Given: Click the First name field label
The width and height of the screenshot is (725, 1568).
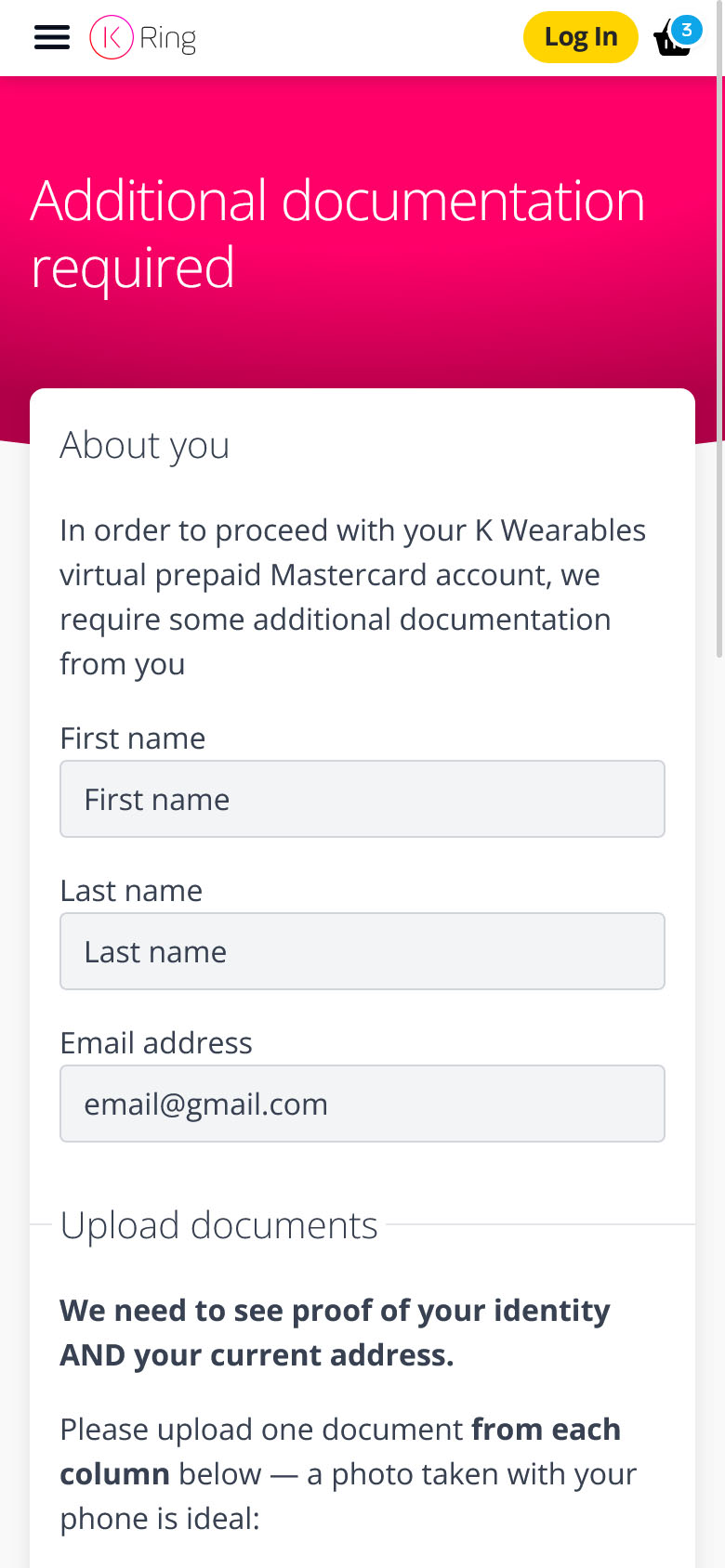Looking at the screenshot, I should coord(133,738).
